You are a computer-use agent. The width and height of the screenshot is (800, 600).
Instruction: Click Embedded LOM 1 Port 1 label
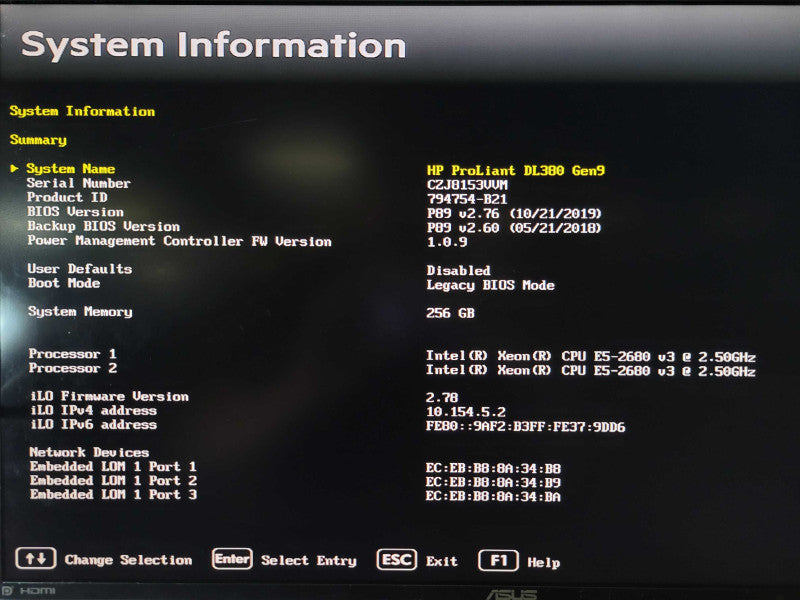[x=113, y=466]
